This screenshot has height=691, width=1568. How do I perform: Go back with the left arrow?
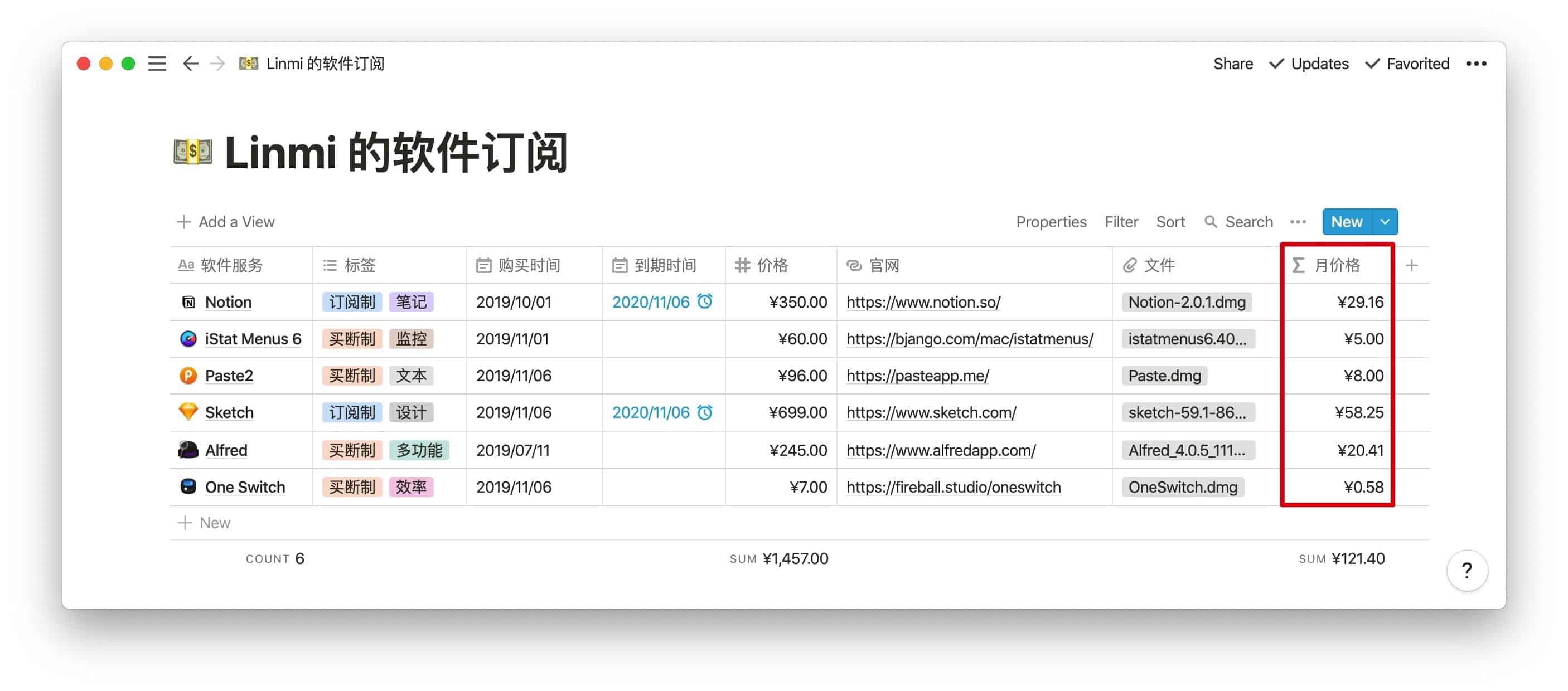click(x=191, y=64)
